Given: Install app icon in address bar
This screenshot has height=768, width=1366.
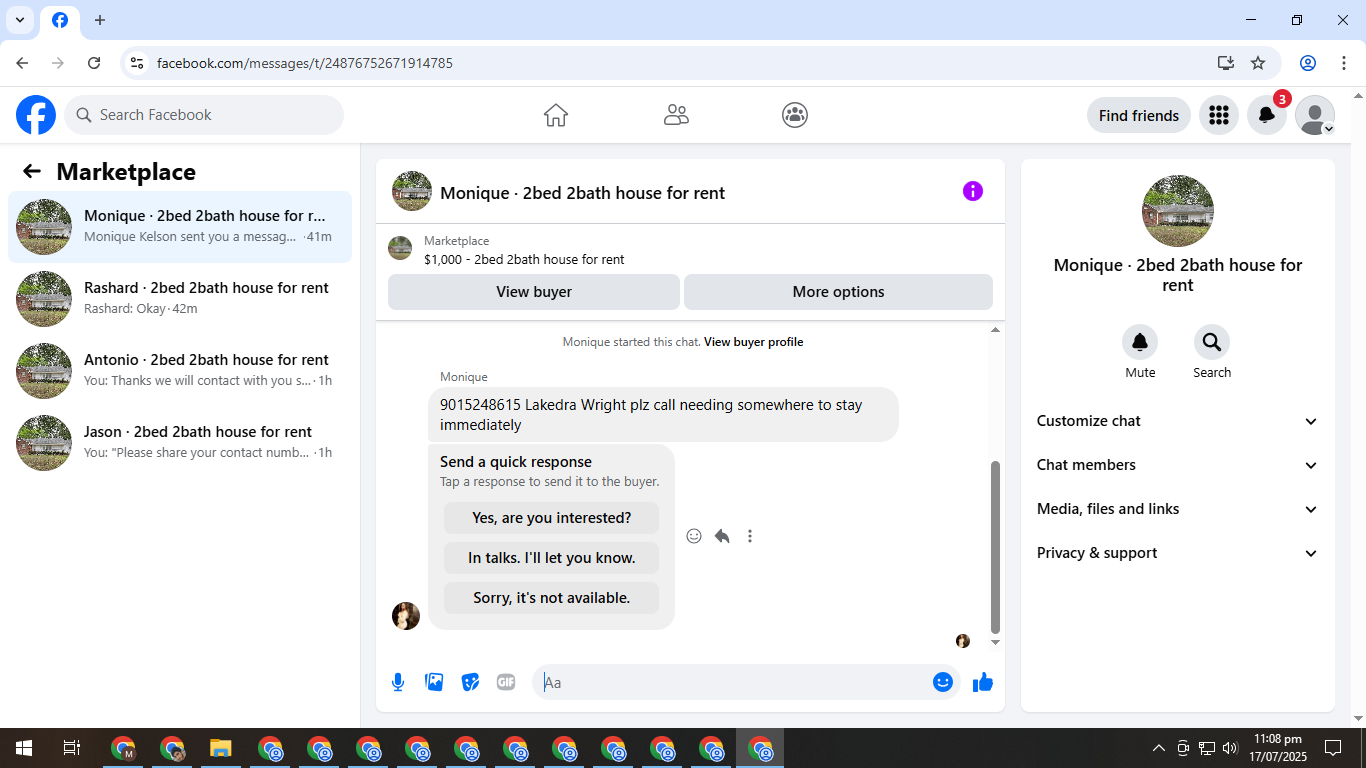Looking at the screenshot, I should click(x=1226, y=63).
